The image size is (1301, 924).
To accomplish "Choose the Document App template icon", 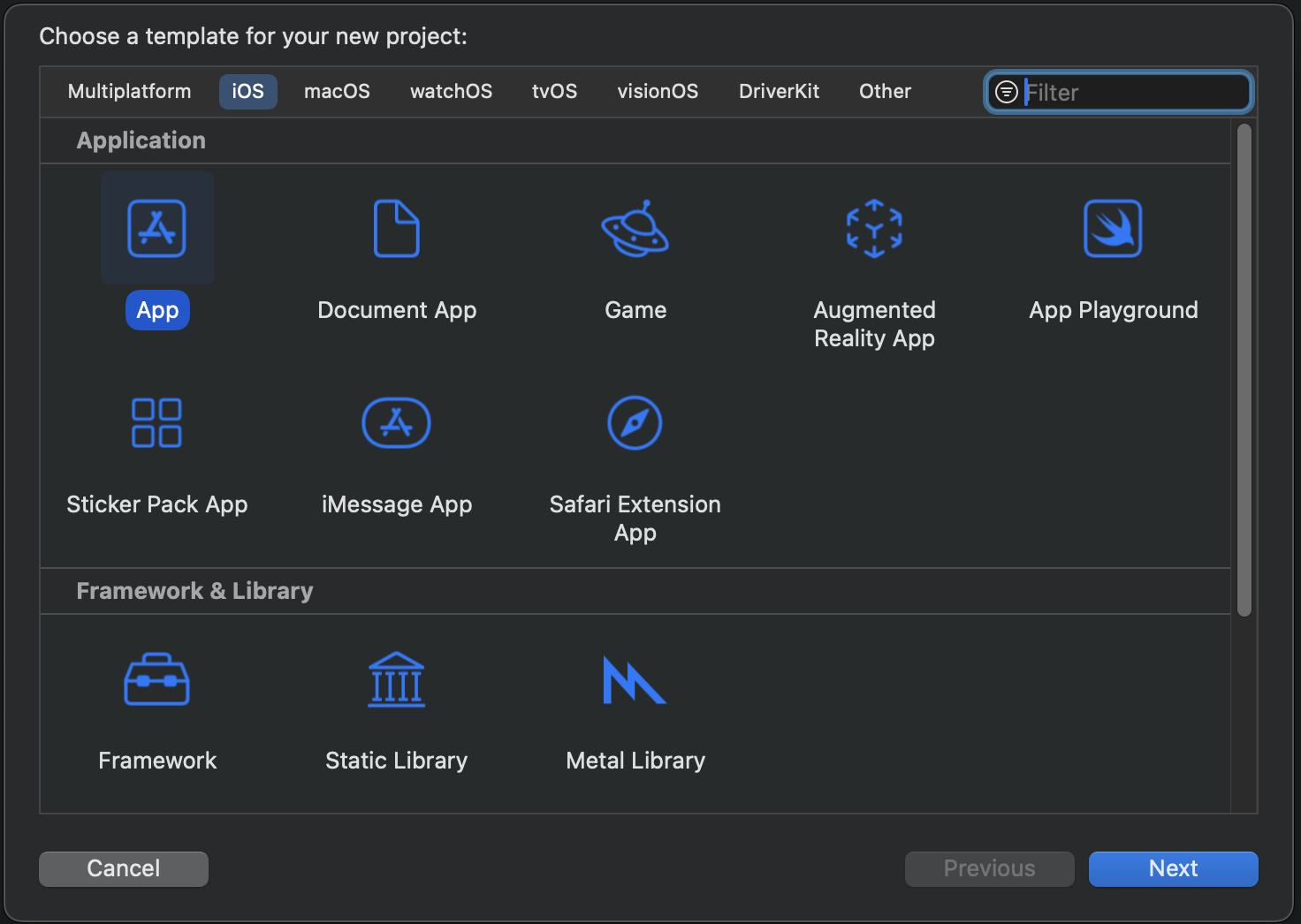I will point(396,229).
